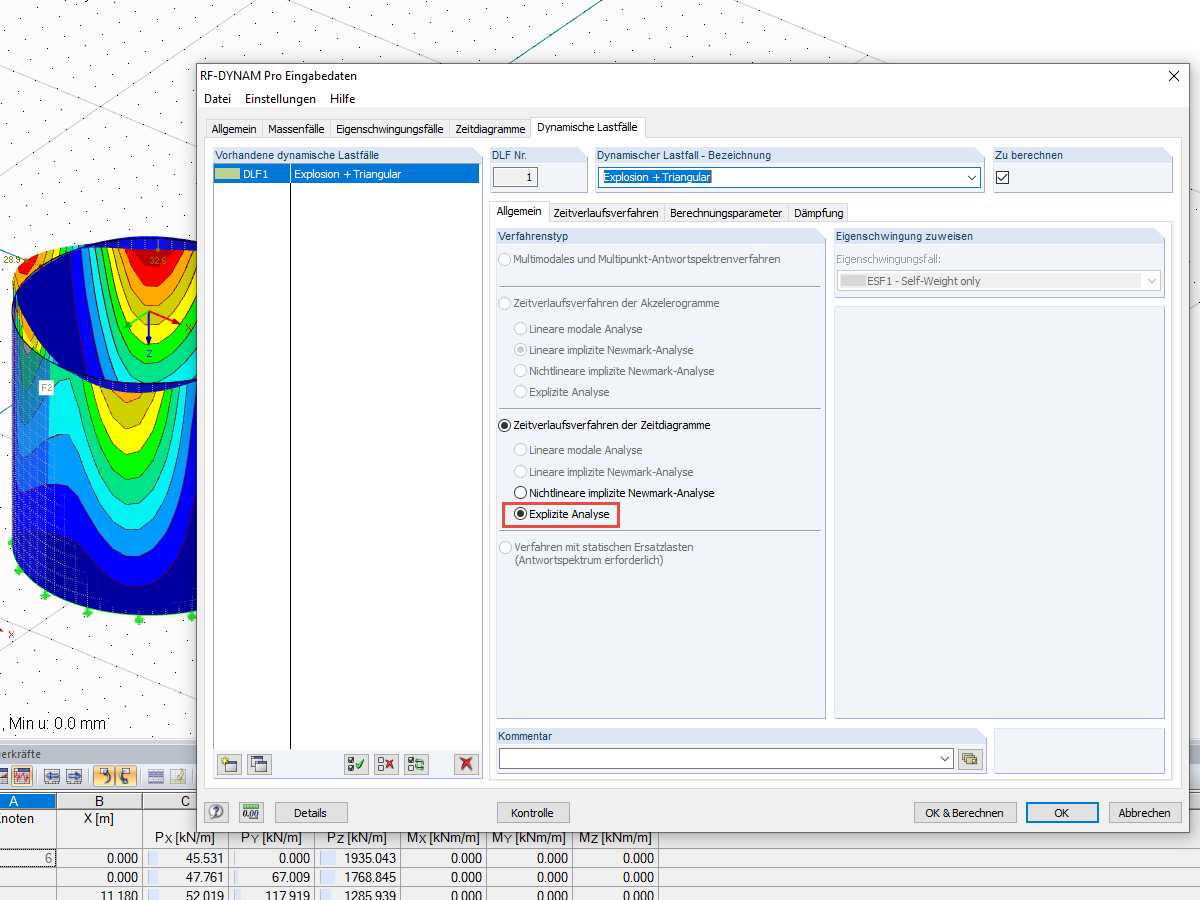Select Nichtlineare implizite Newmark-Analyse option

519,492
